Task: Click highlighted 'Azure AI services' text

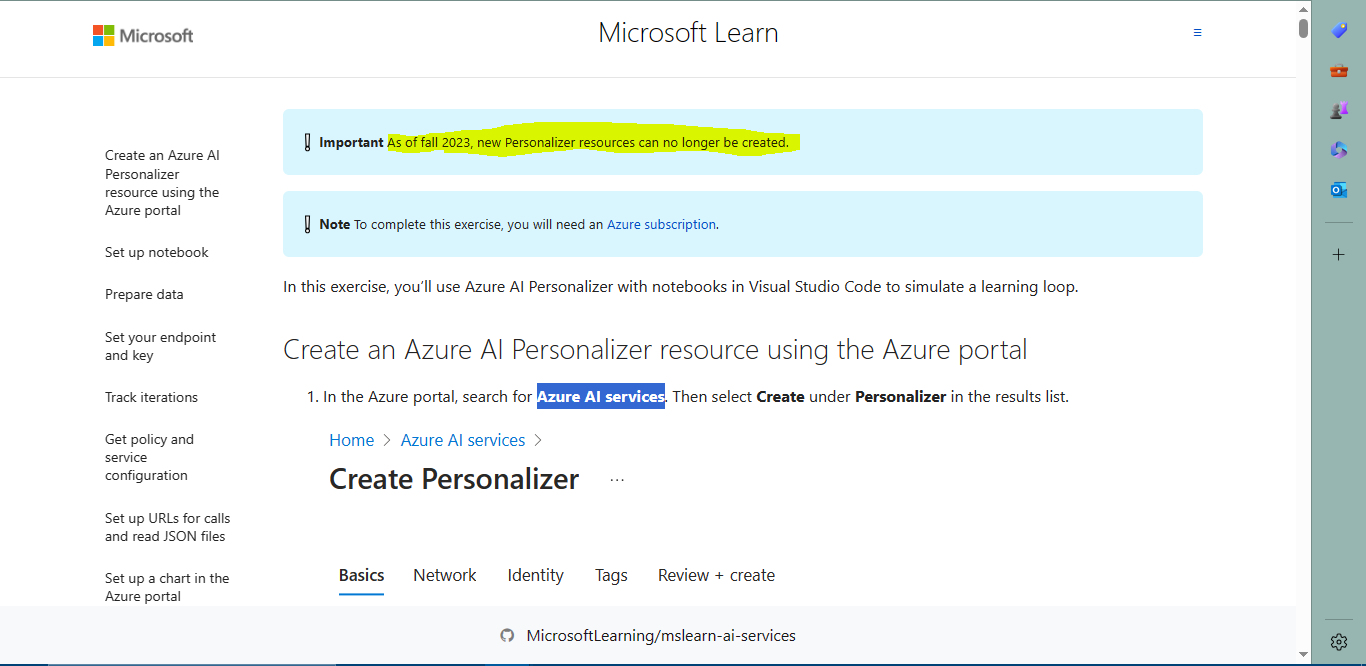Action: (601, 396)
